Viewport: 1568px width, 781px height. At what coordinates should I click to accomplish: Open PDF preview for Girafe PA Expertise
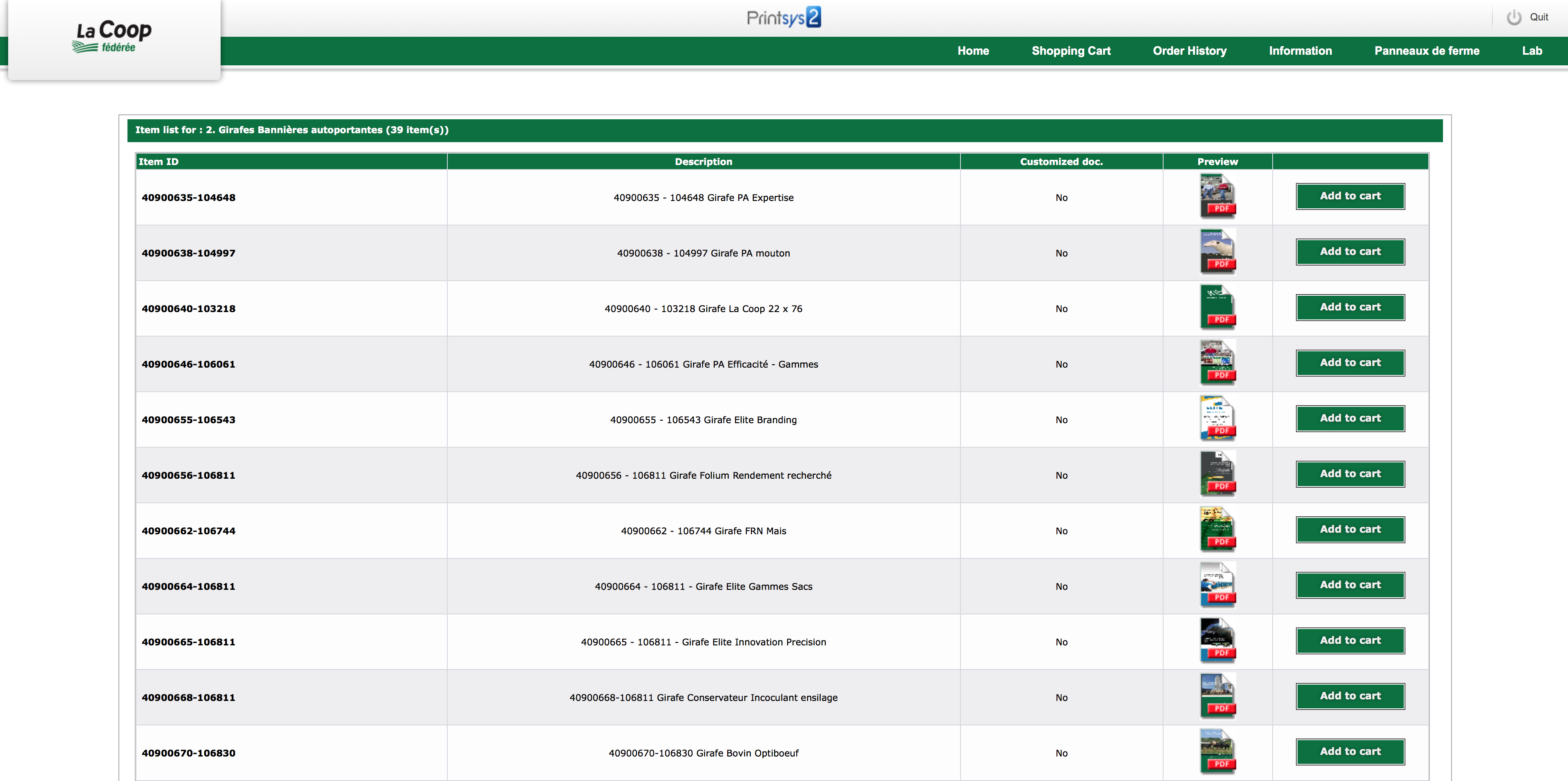click(x=1217, y=196)
